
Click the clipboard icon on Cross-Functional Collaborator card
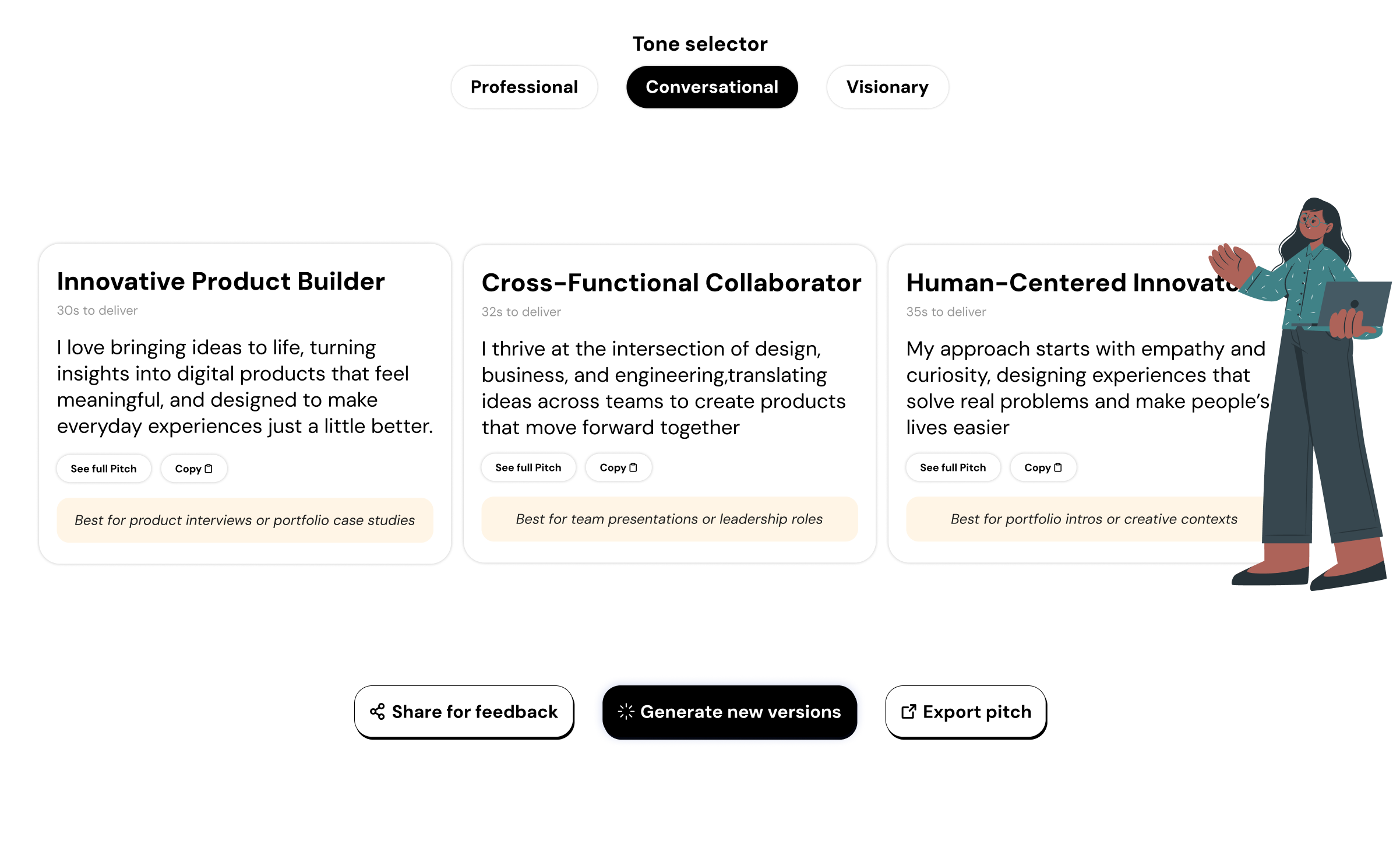[633, 467]
